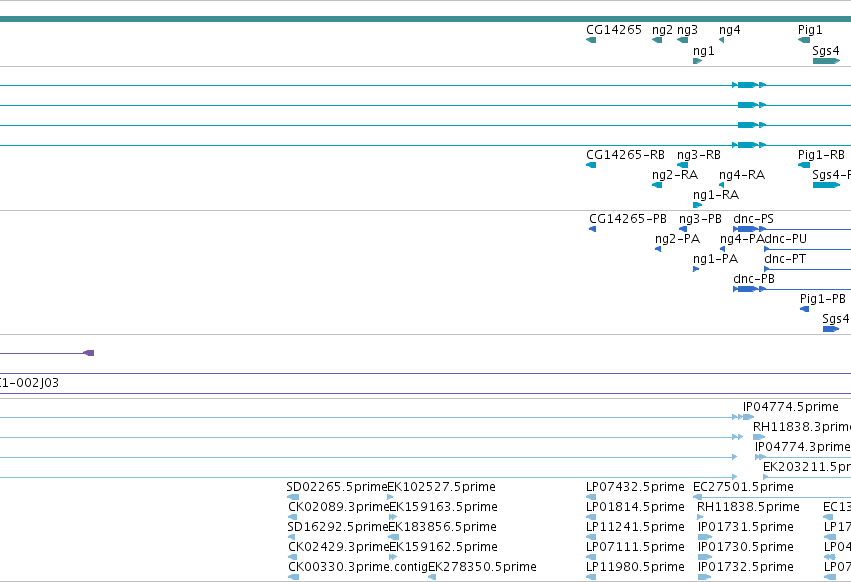The width and height of the screenshot is (851, 582).
Task: Select the LP07432.5prime EST
Action: [591, 497]
